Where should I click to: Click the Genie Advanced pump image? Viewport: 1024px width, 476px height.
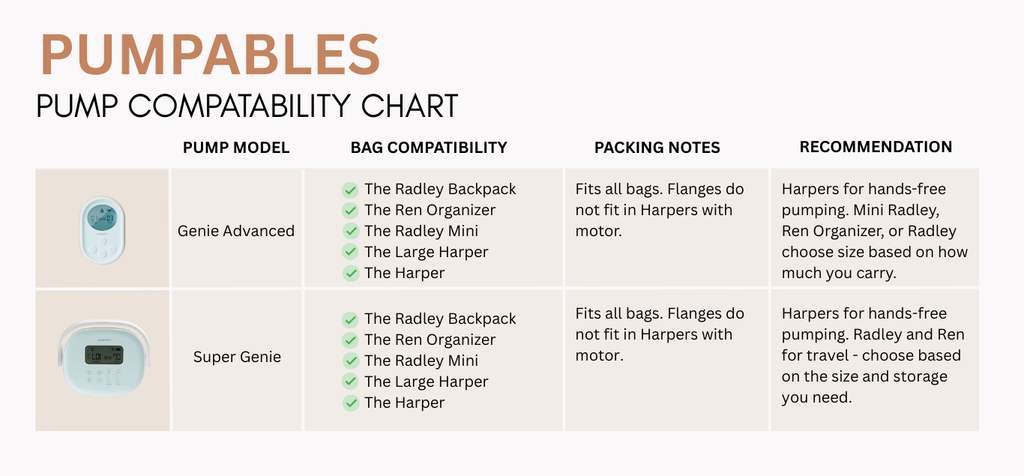coord(103,230)
